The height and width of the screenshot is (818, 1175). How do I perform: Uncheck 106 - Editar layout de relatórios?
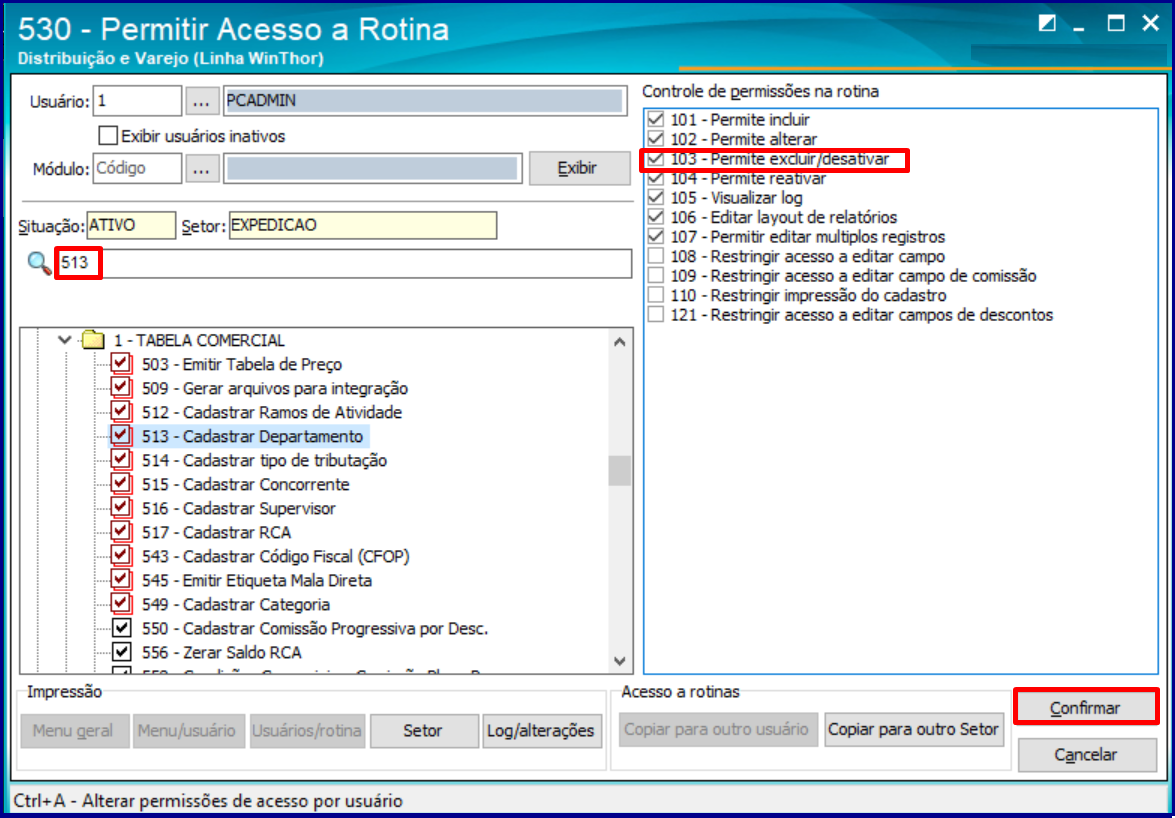[656, 217]
